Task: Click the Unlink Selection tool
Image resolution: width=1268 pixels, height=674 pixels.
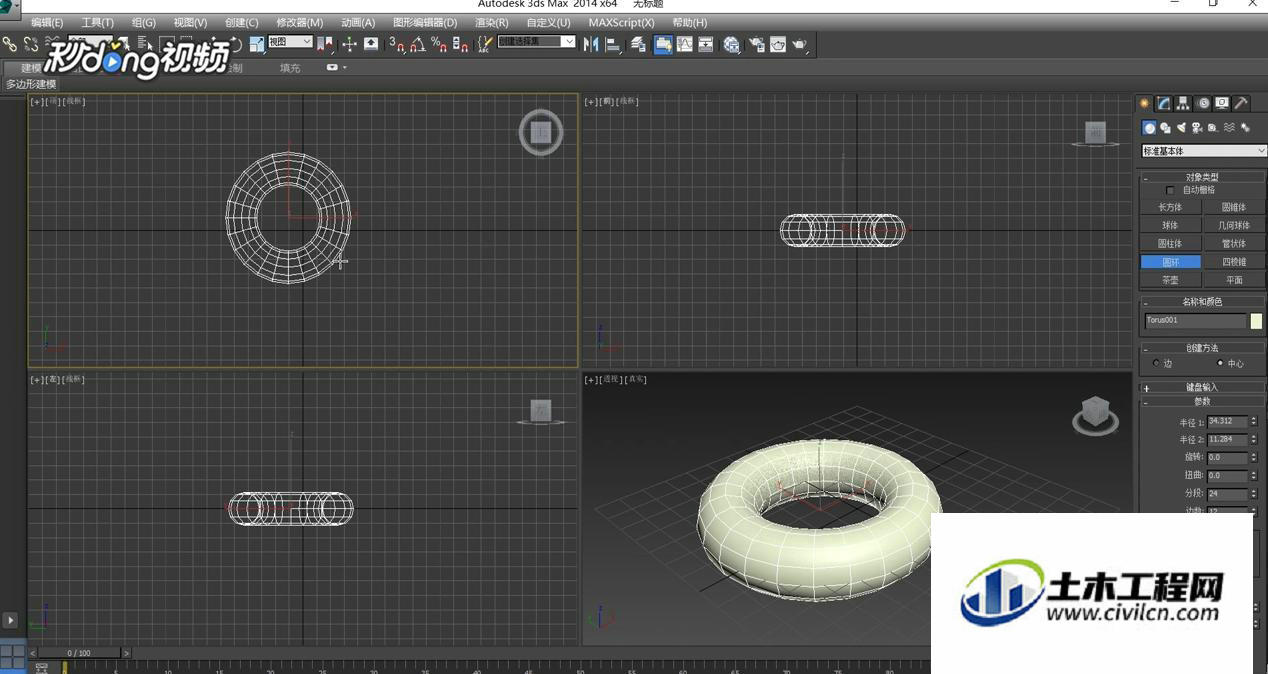Action: [x=31, y=44]
